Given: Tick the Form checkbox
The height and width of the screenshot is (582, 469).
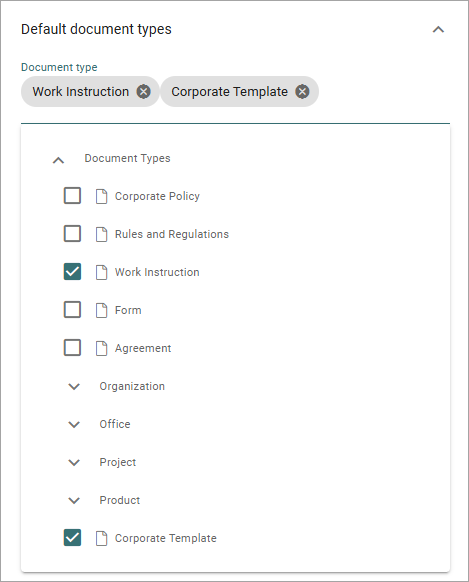Looking at the screenshot, I should tap(72, 310).
